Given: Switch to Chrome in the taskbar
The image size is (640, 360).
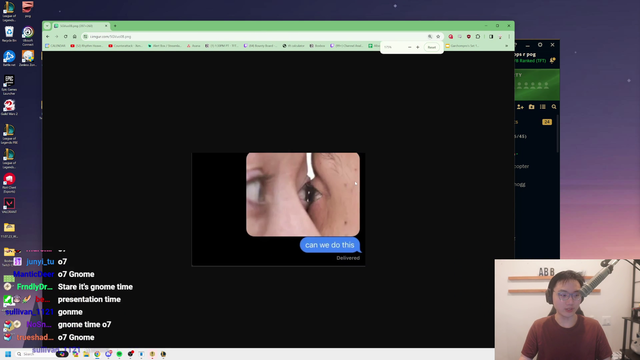Looking at the screenshot, I should [x=97, y=354].
